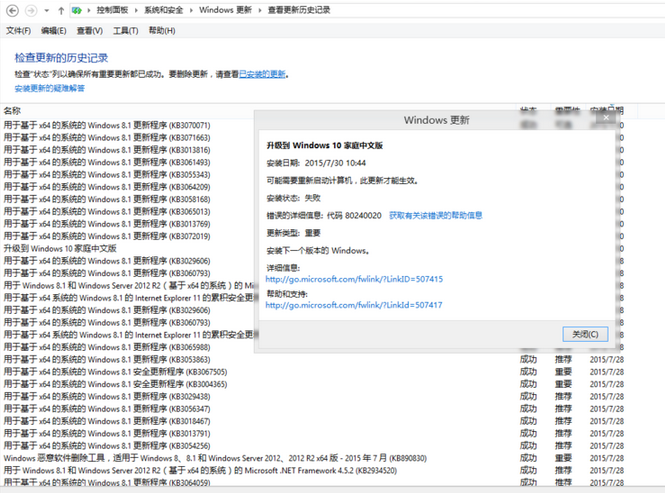Select Windows 更新 in the breadcrumb path

[225, 10]
